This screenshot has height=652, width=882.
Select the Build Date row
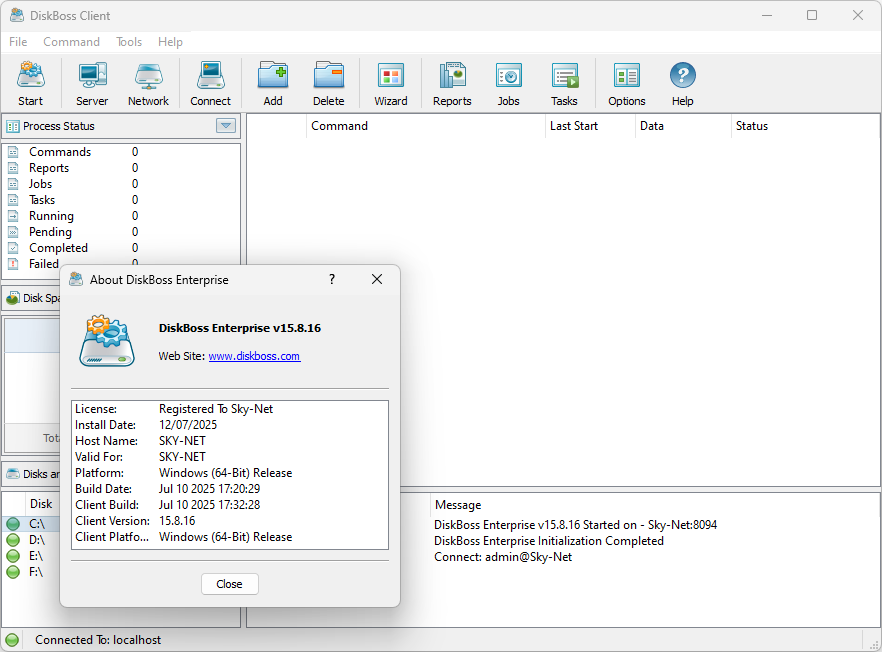tap(230, 489)
